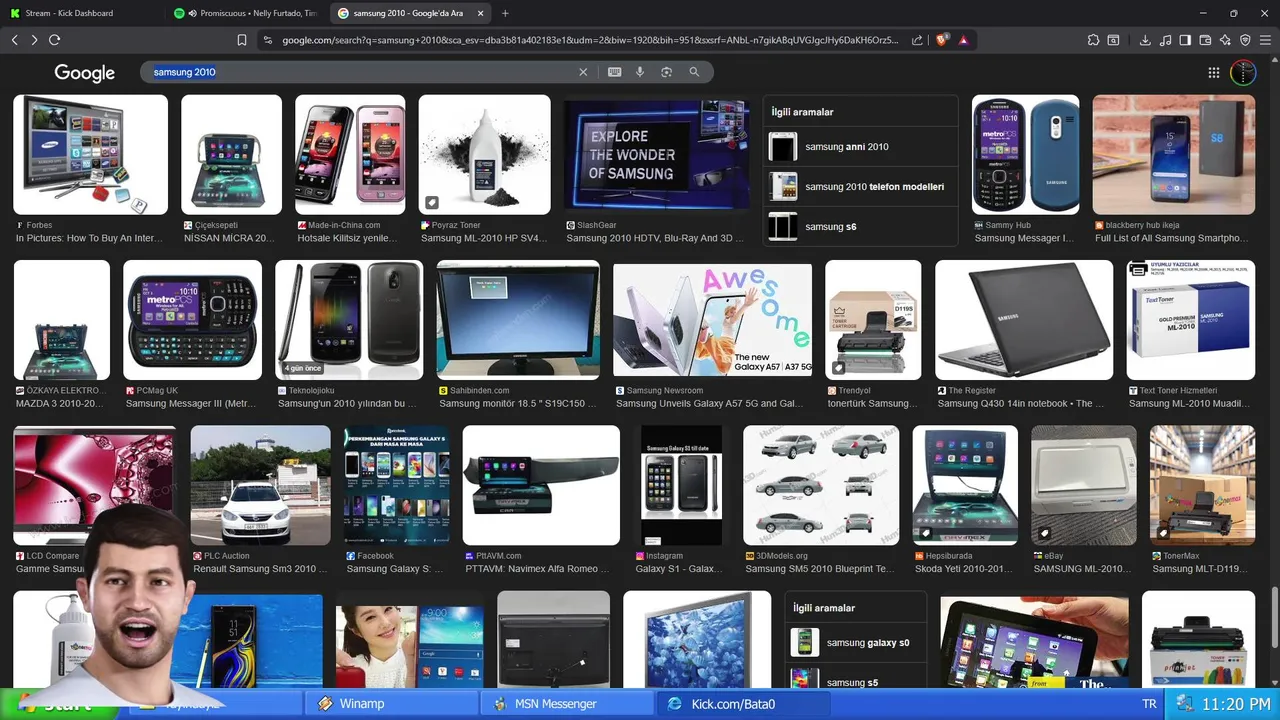
Task: Open MSN Messenger from the taskbar
Action: pyautogui.click(x=565, y=704)
